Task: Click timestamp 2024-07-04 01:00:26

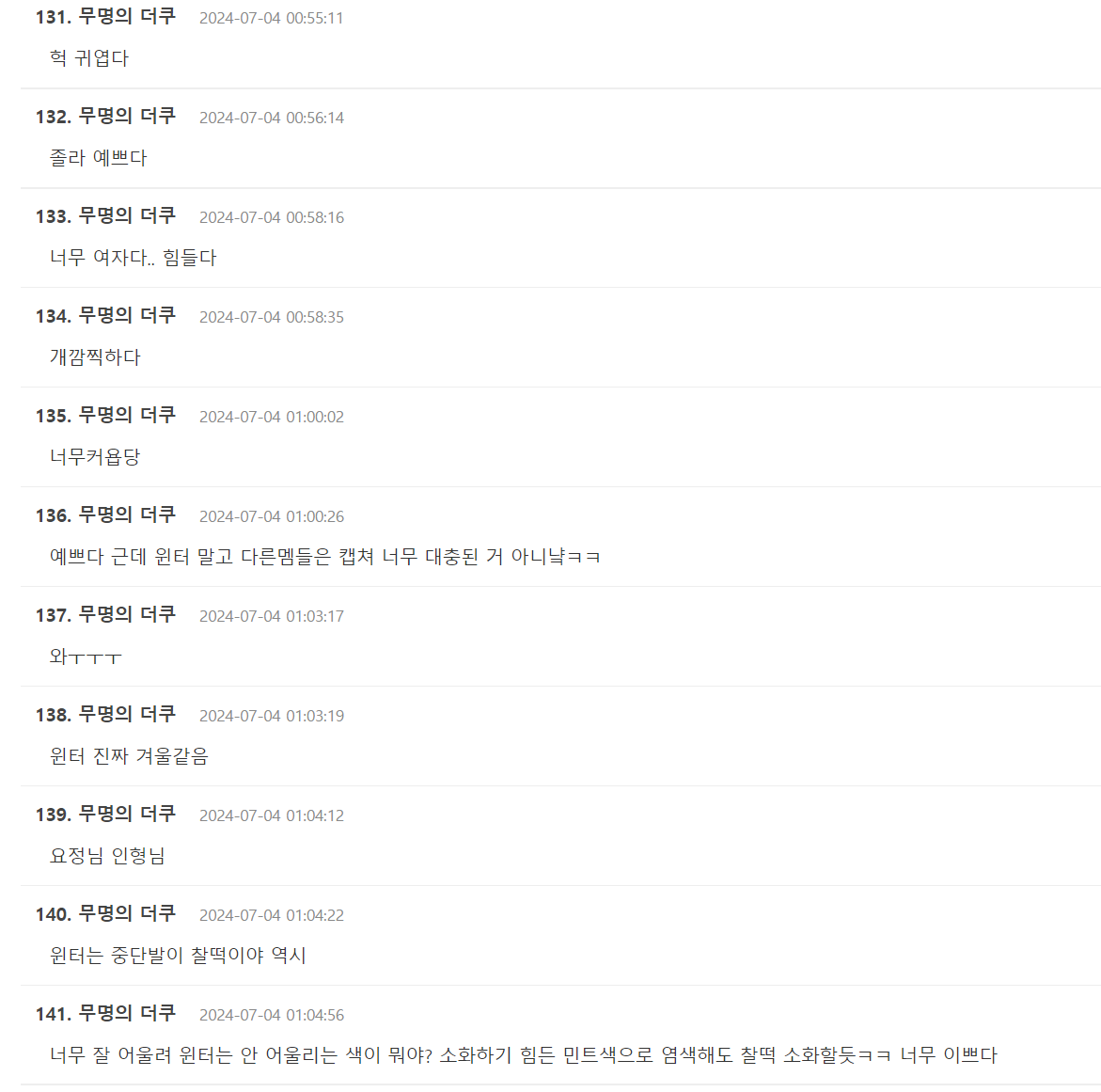Action: pyautogui.click(x=272, y=517)
